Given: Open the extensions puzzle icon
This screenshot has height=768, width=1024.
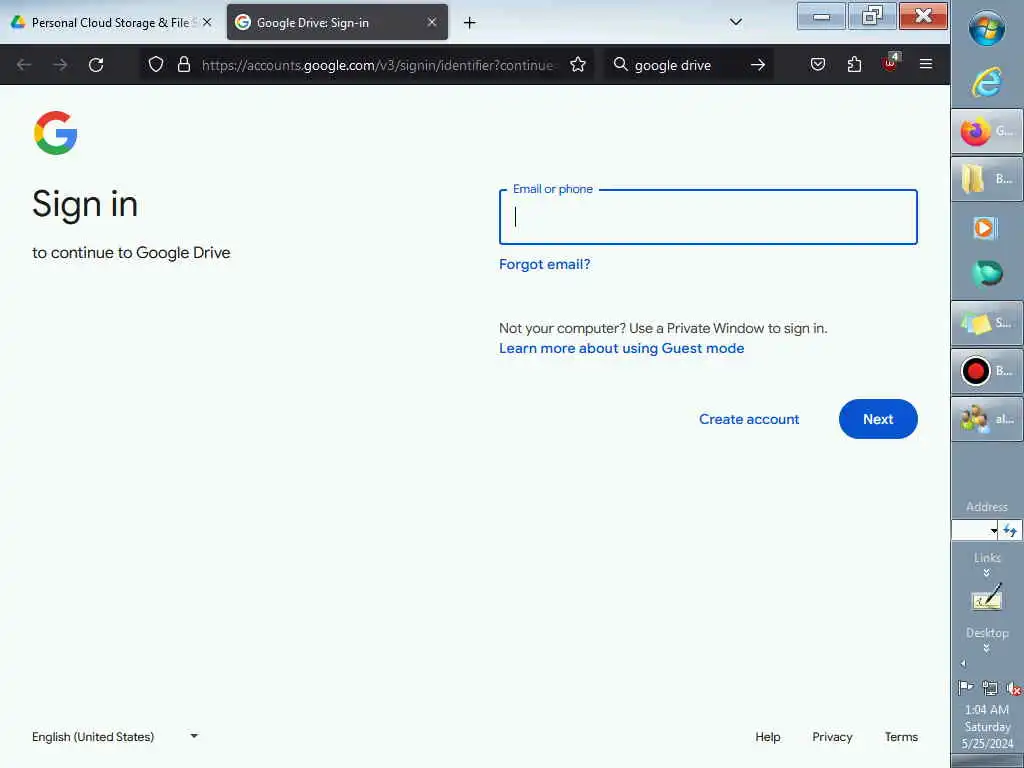Looking at the screenshot, I should pyautogui.click(x=854, y=64).
